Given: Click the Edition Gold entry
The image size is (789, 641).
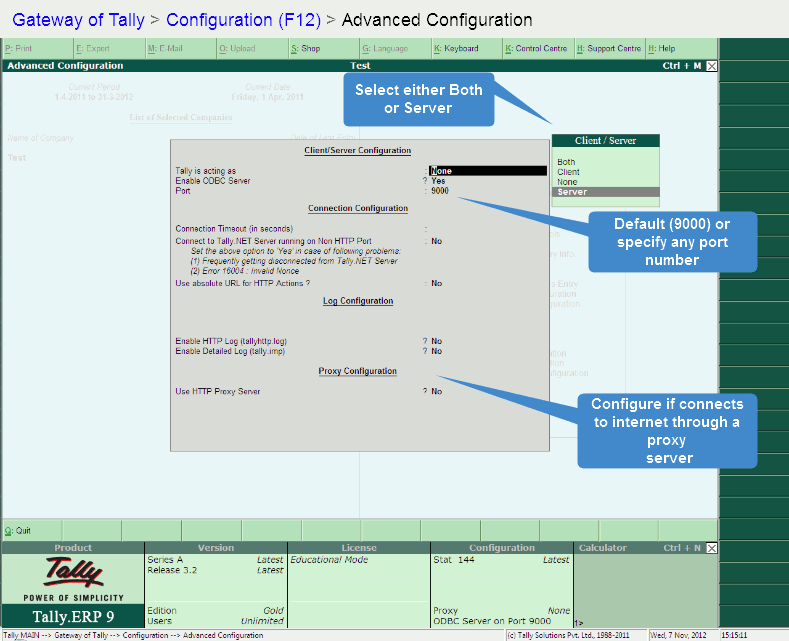Looking at the screenshot, I should (215, 610).
